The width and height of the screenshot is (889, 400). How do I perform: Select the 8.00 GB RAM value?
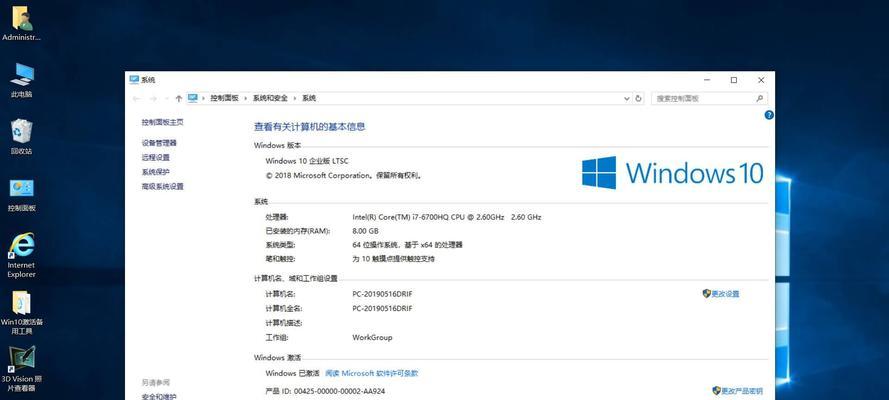(365, 231)
